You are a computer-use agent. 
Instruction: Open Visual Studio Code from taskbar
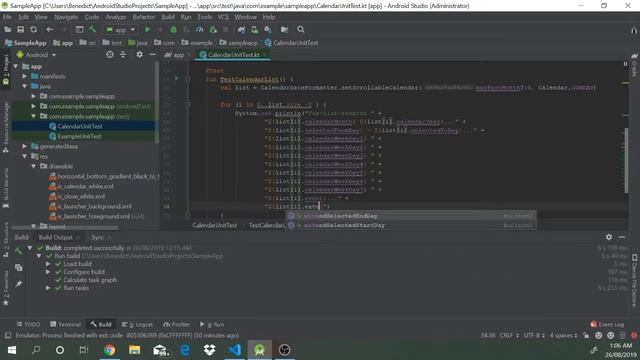click(235, 350)
